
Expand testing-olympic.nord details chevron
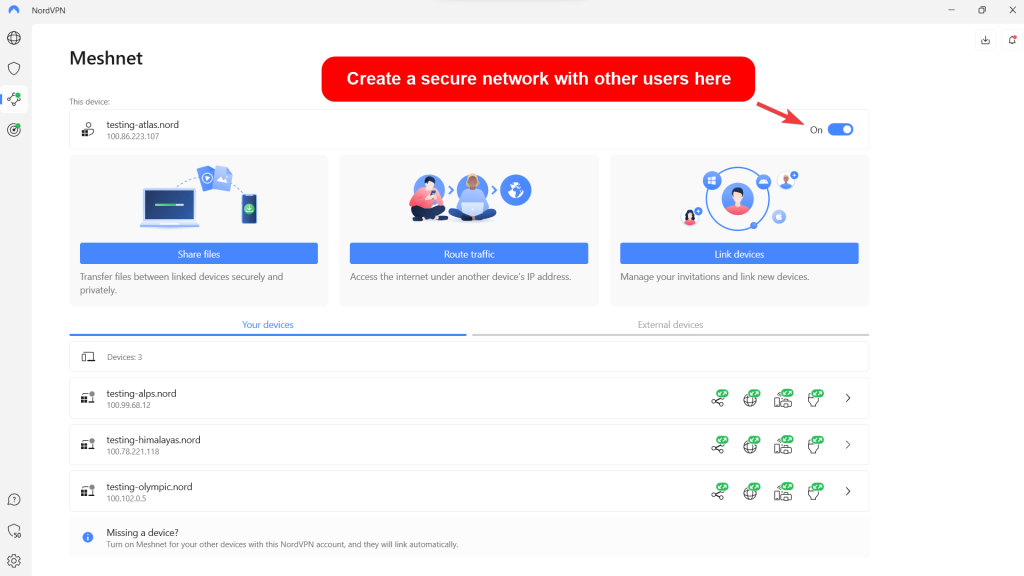848,491
